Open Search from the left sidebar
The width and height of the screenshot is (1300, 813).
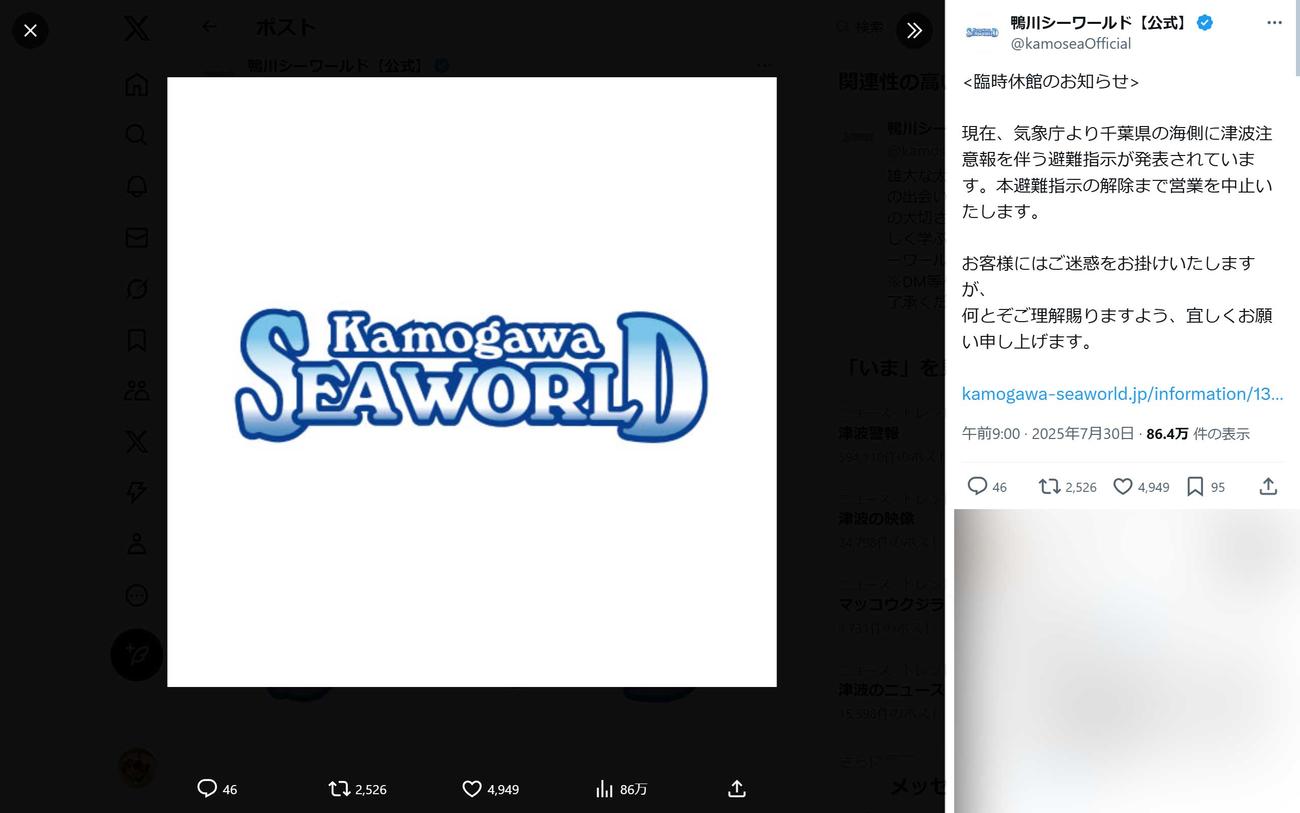click(x=137, y=134)
